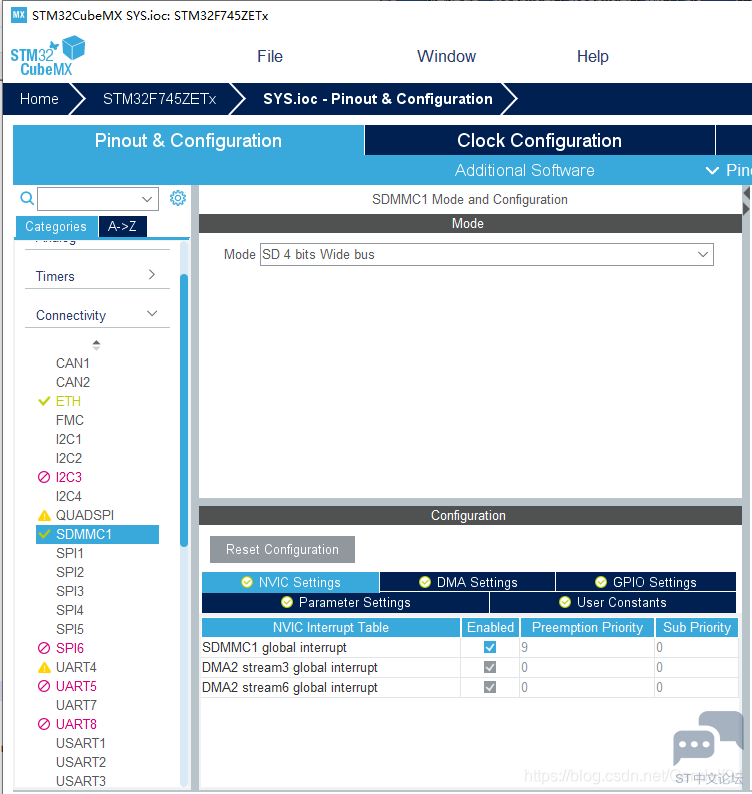Select SPI2 peripheral
Image resolution: width=752 pixels, height=794 pixels.
pos(70,572)
